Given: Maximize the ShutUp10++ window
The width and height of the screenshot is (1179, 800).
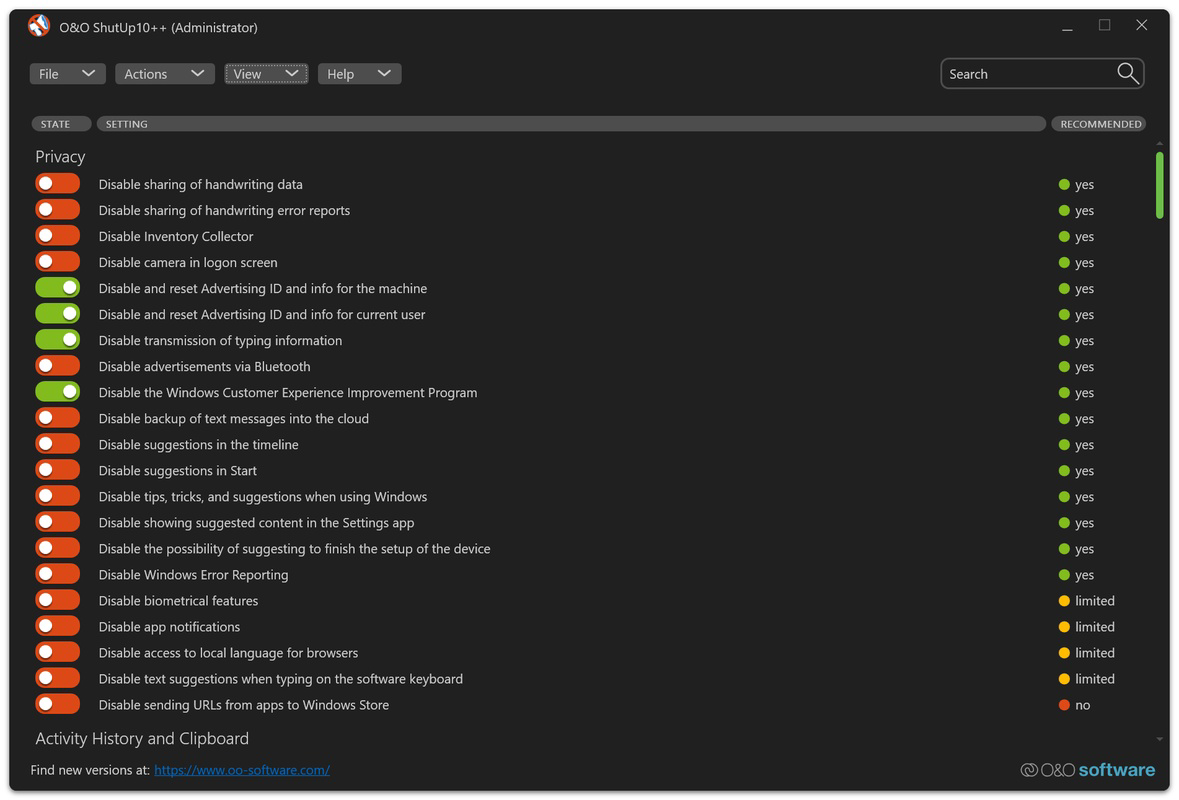Looking at the screenshot, I should [x=1104, y=25].
